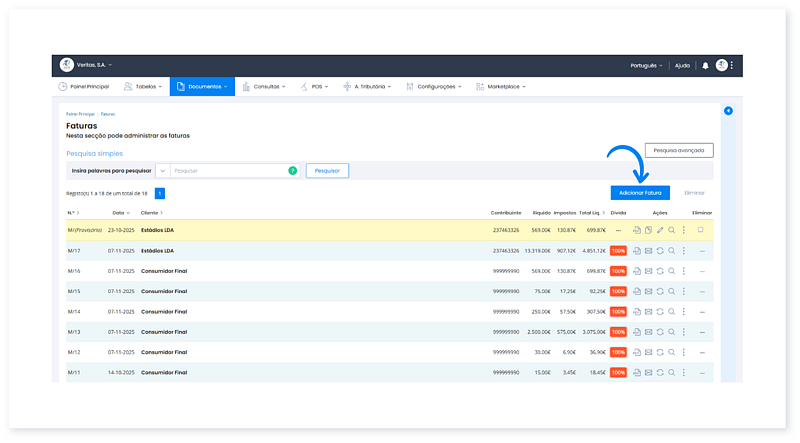Screen dimensions: 800x443
Task: Click PDF icon for invoice M/17
Action: tap(637, 250)
